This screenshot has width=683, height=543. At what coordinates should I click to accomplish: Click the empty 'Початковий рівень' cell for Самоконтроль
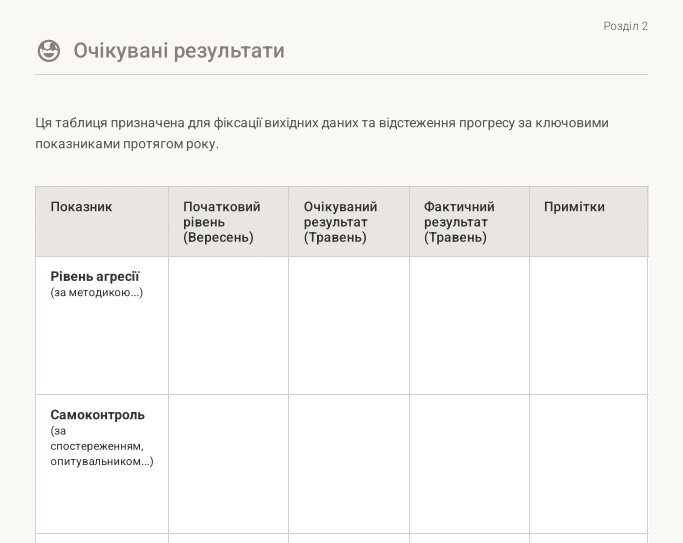click(228, 464)
